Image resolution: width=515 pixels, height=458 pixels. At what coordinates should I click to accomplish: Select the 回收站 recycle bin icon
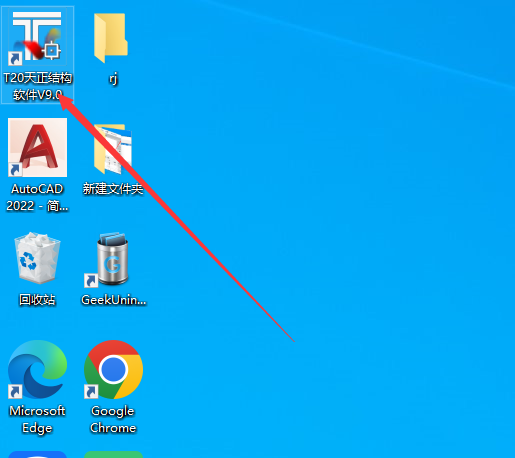click(x=37, y=258)
